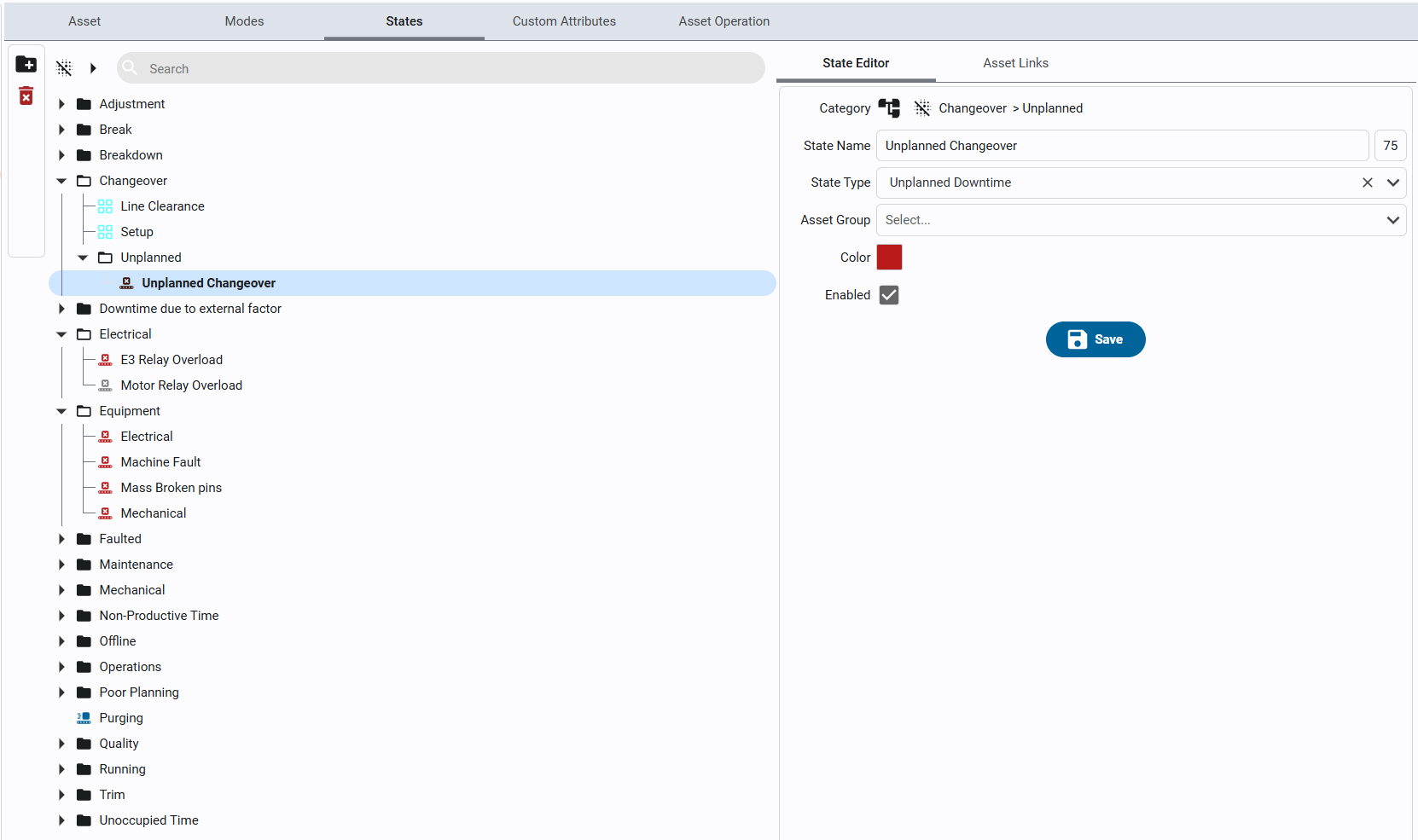Click the Line Clearance state icon

click(105, 206)
